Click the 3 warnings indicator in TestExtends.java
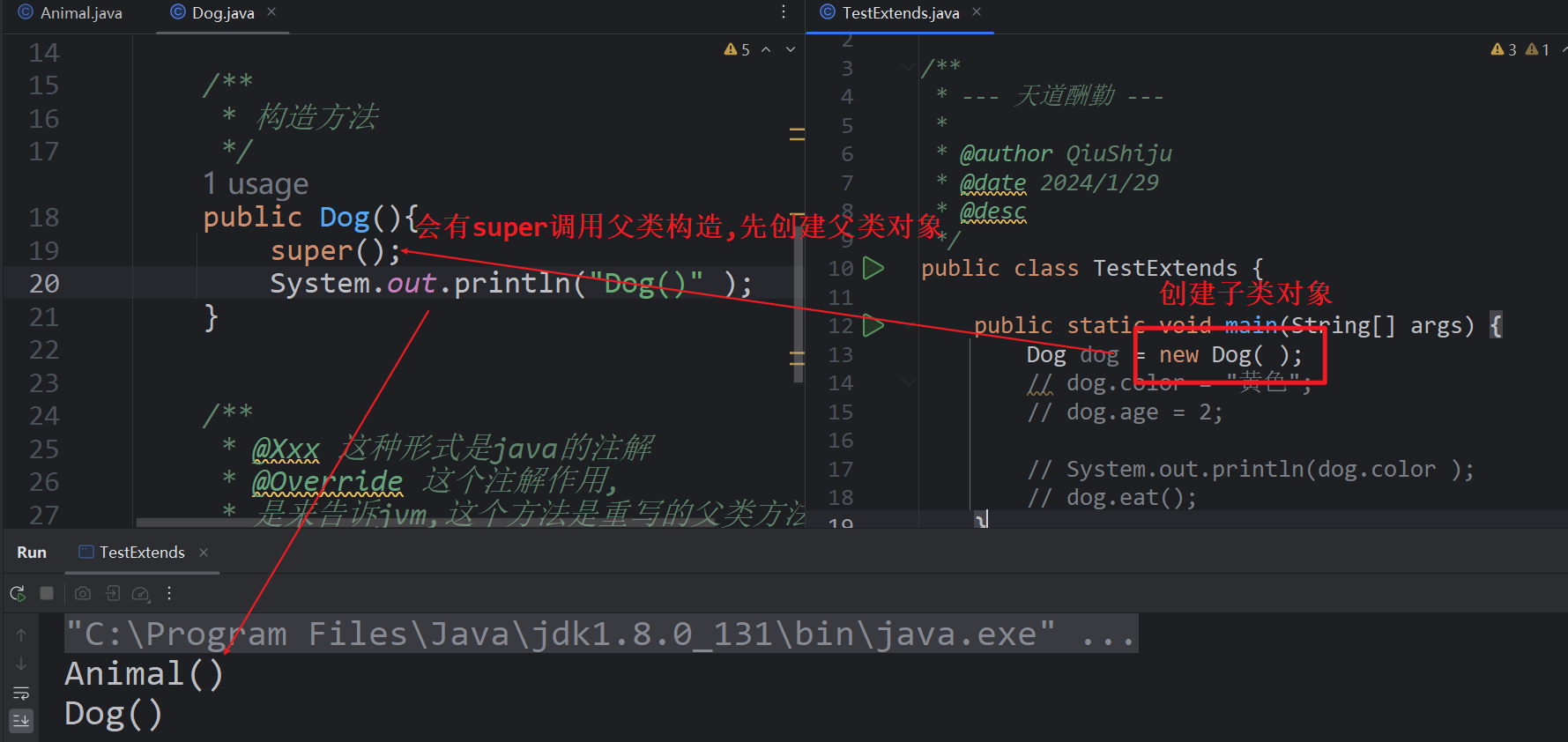 tap(1504, 49)
